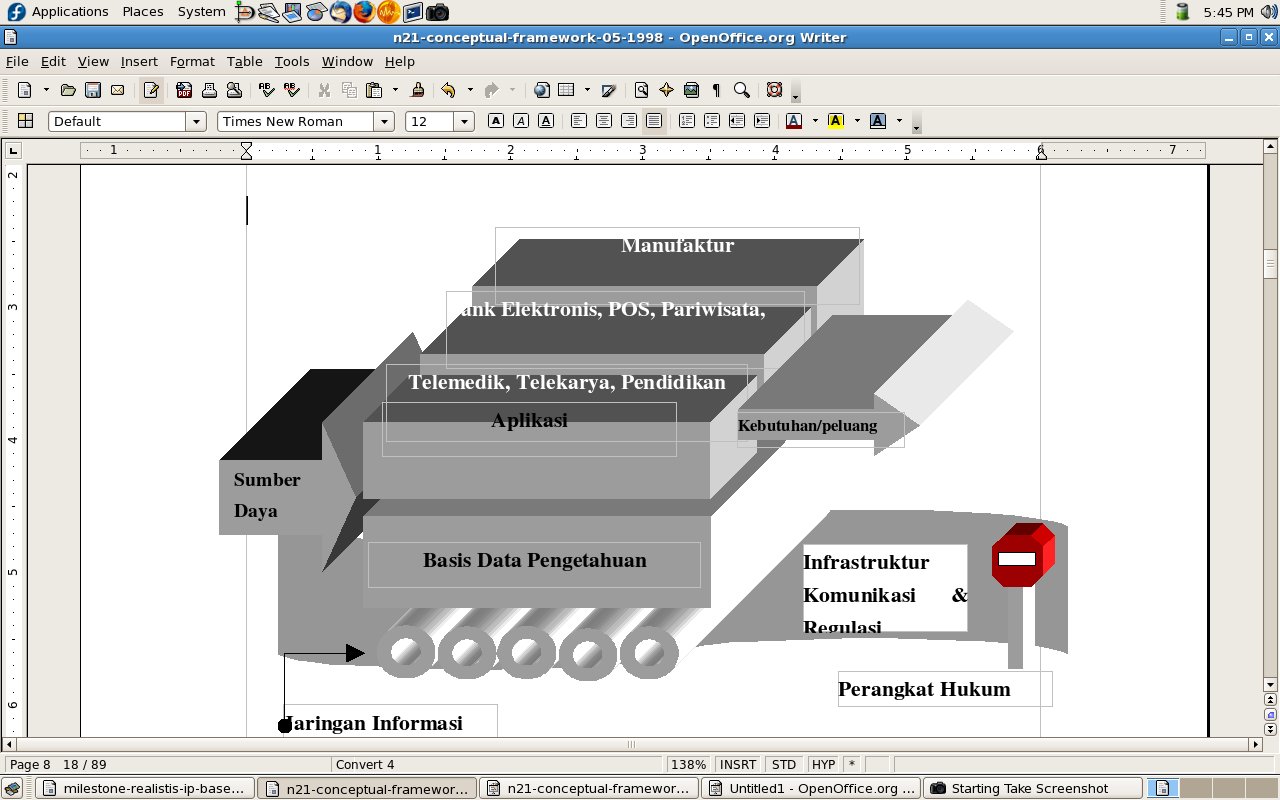The image size is (1280, 800).
Task: Open the Format menu
Action: click(x=192, y=61)
